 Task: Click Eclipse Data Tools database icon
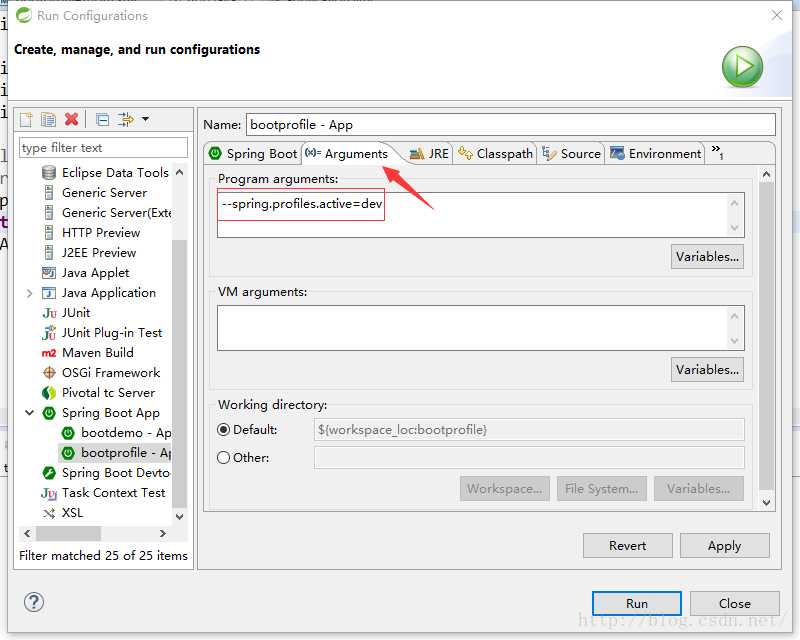click(x=49, y=173)
